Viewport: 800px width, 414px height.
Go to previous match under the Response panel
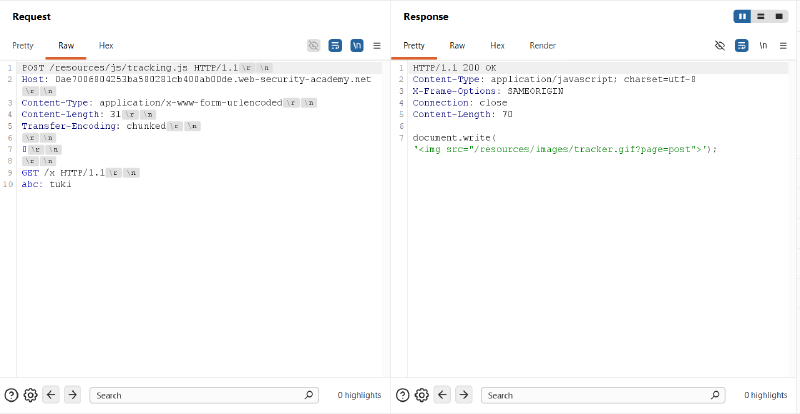point(442,395)
